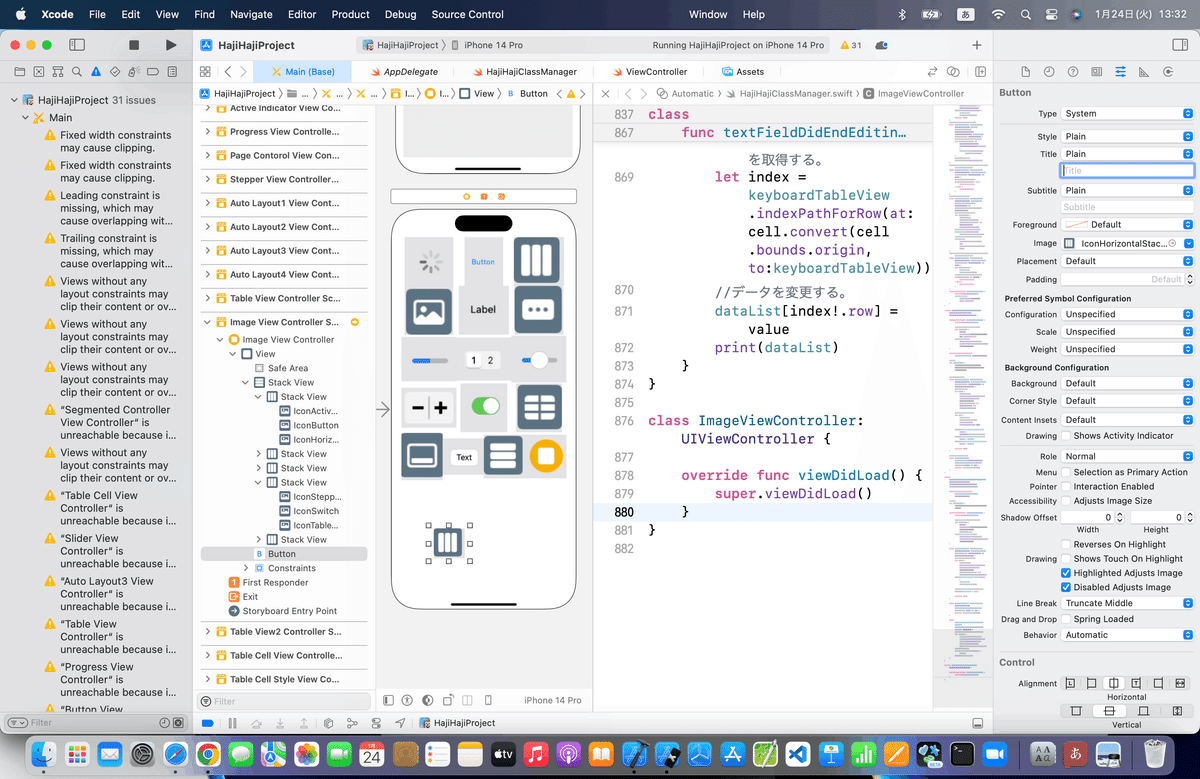Click the Subtitle text input field
This screenshot has height=779, width=1200.
point(1127,207)
